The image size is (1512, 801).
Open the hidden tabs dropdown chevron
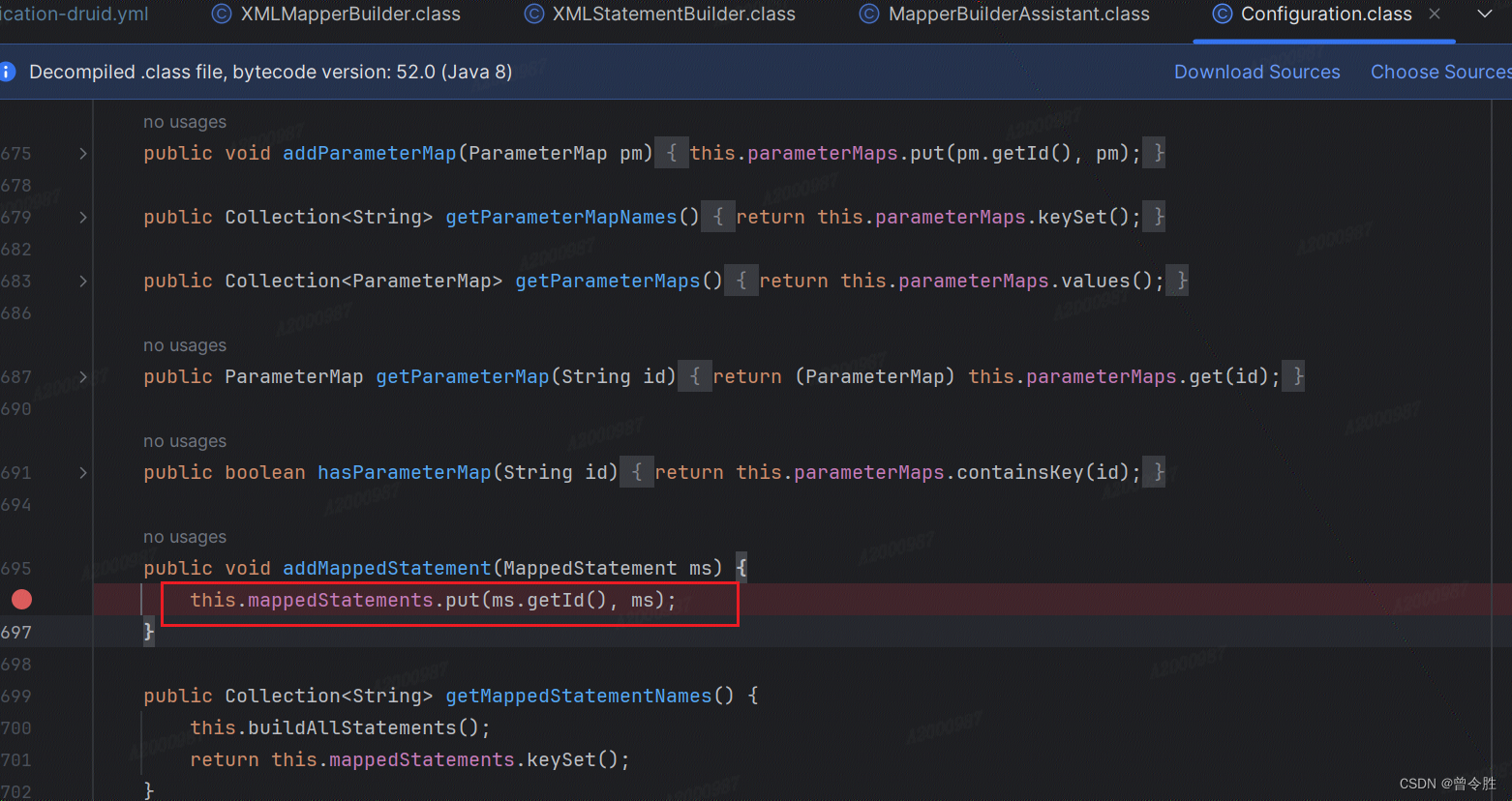[x=1485, y=15]
